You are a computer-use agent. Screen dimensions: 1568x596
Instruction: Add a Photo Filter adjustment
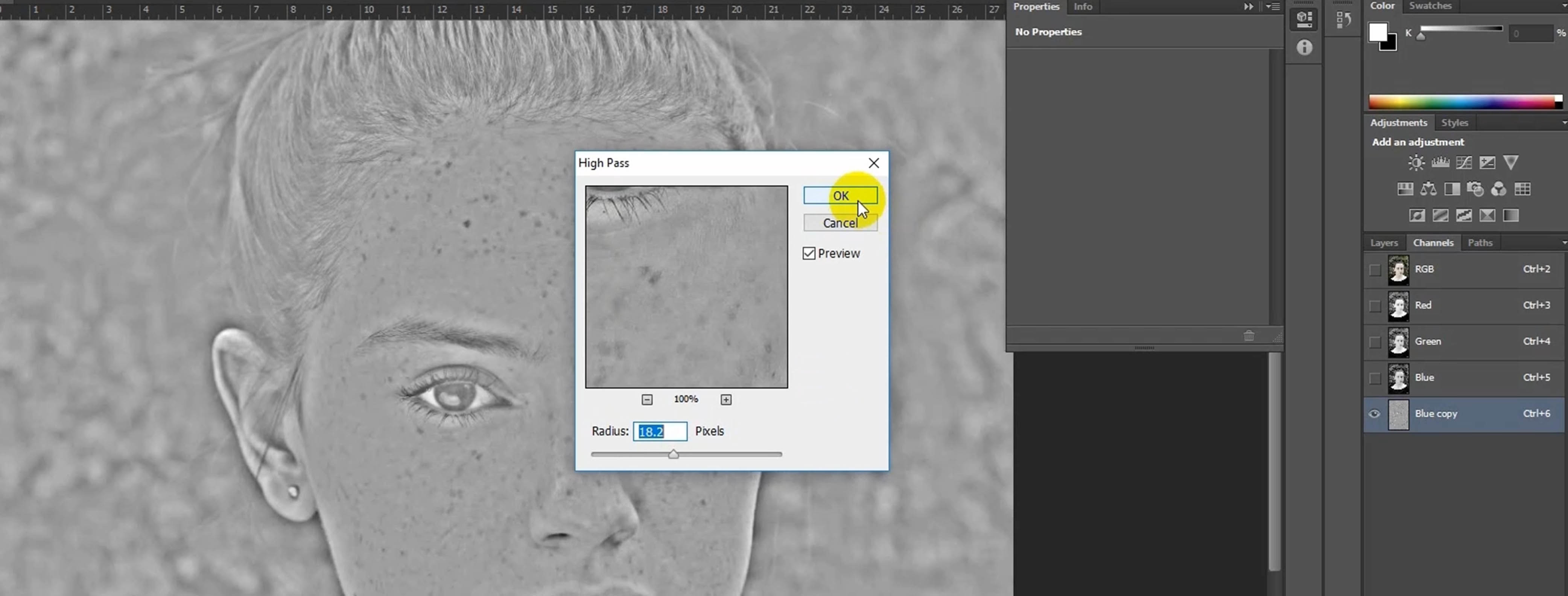pos(1475,189)
